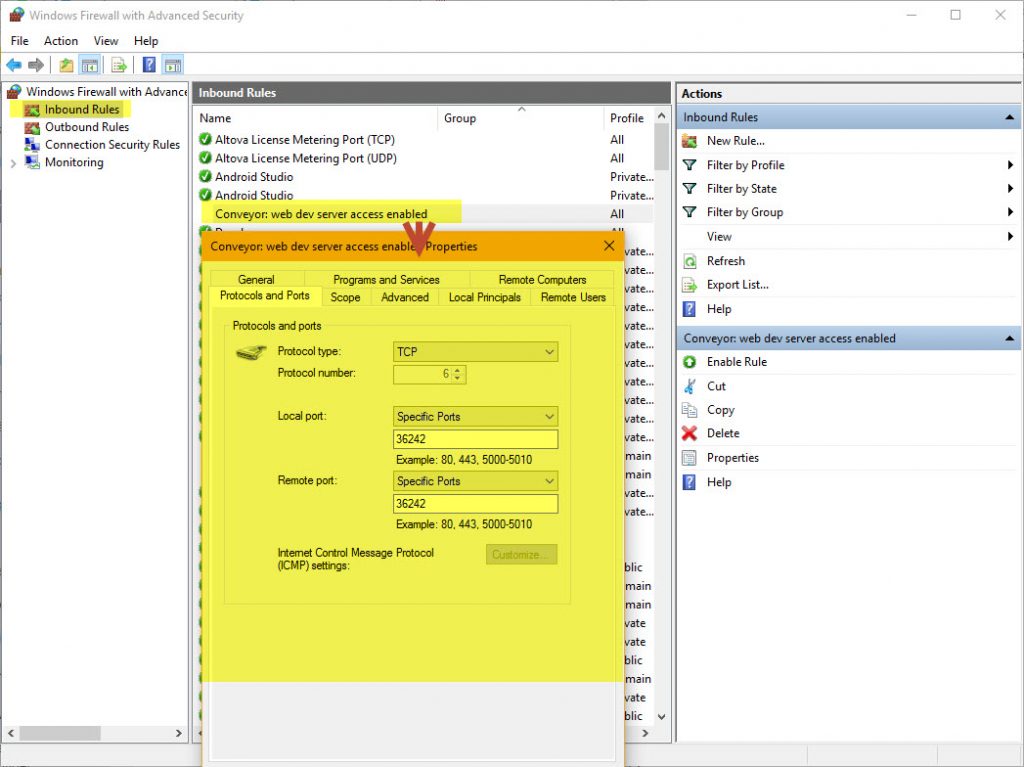Select the Altova License Metering Port (UDP) rule

click(306, 158)
